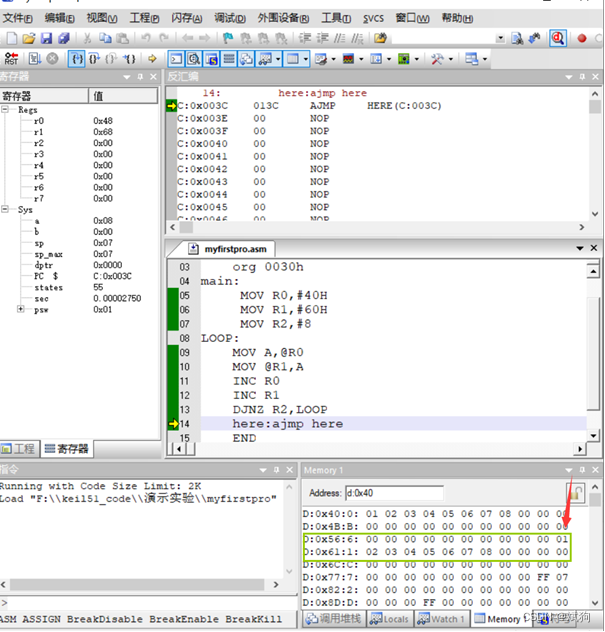
Task: Click the disassembly horizontal scrollbar thumb
Action: click(x=186, y=227)
